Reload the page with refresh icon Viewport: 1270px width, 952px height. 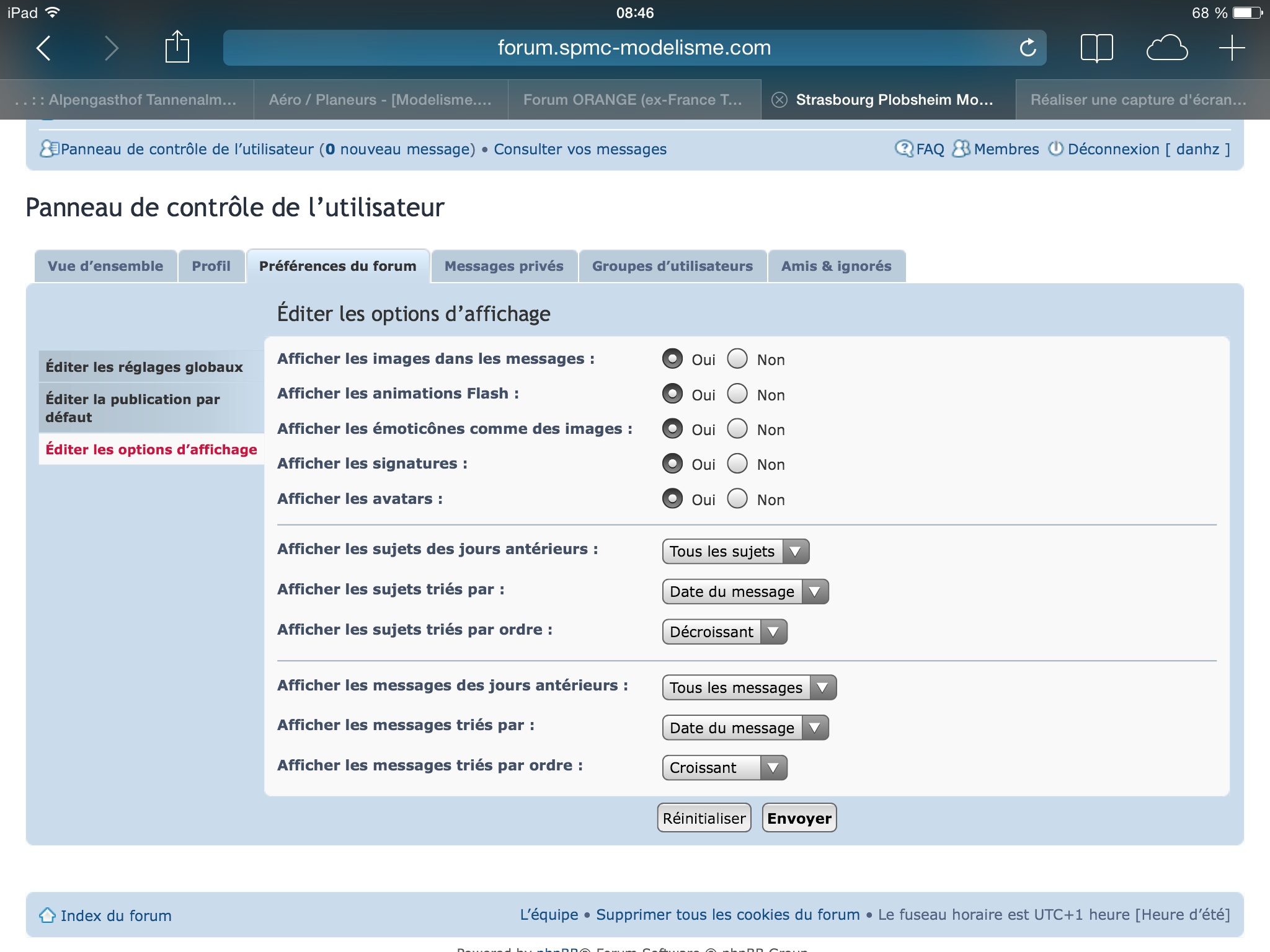(1028, 48)
